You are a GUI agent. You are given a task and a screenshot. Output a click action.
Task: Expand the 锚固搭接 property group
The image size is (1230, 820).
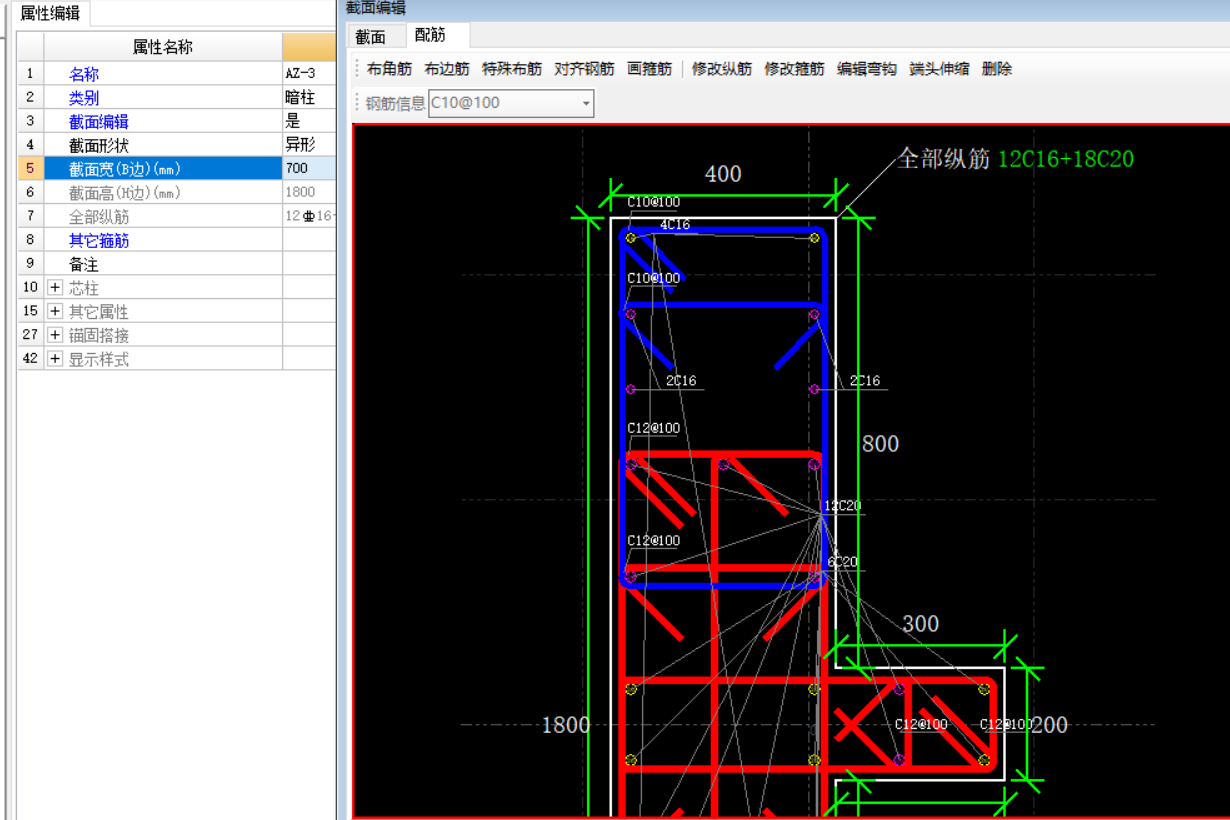(55, 335)
